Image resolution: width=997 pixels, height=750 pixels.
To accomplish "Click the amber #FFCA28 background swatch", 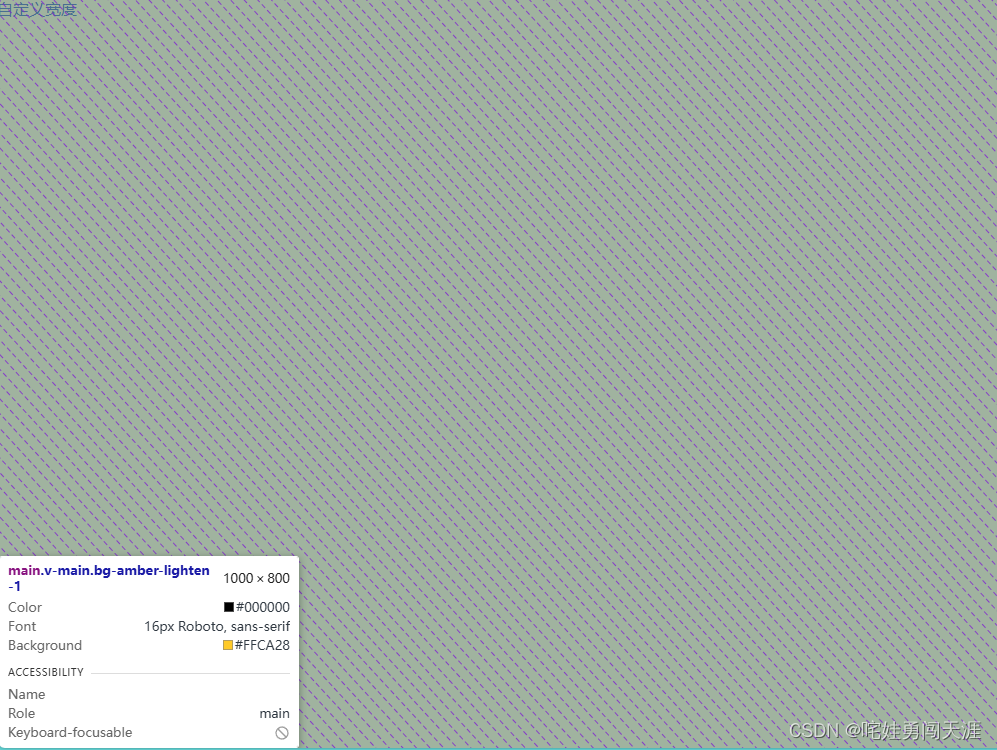I will click(228, 645).
